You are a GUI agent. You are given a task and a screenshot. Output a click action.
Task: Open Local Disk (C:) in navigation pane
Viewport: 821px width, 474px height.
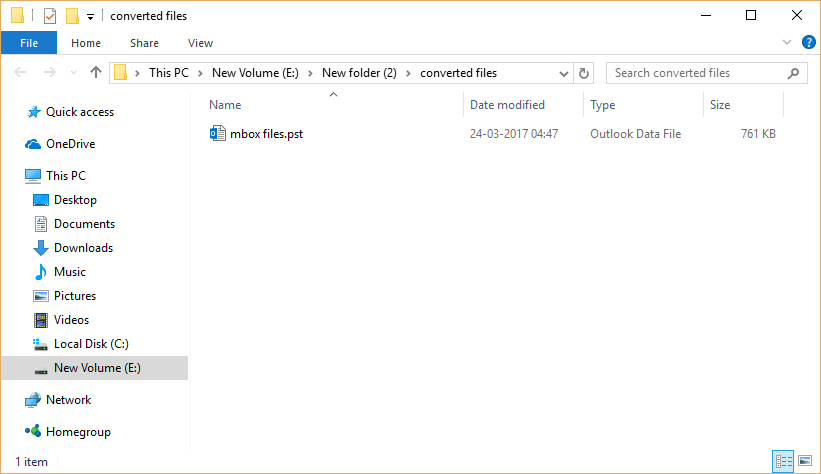[91, 344]
